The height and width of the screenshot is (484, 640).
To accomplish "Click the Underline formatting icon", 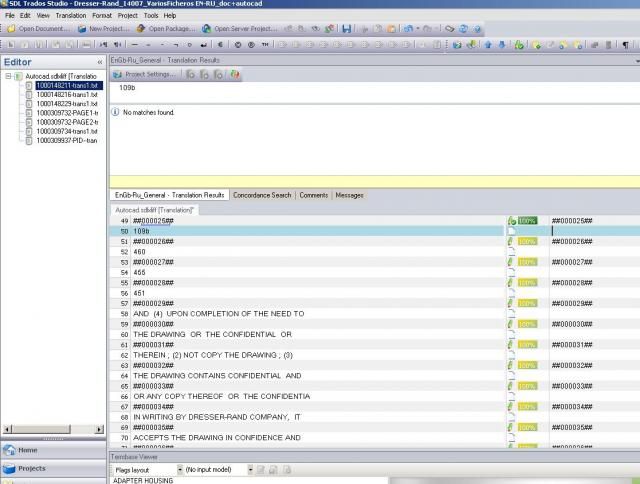I will [38, 45].
